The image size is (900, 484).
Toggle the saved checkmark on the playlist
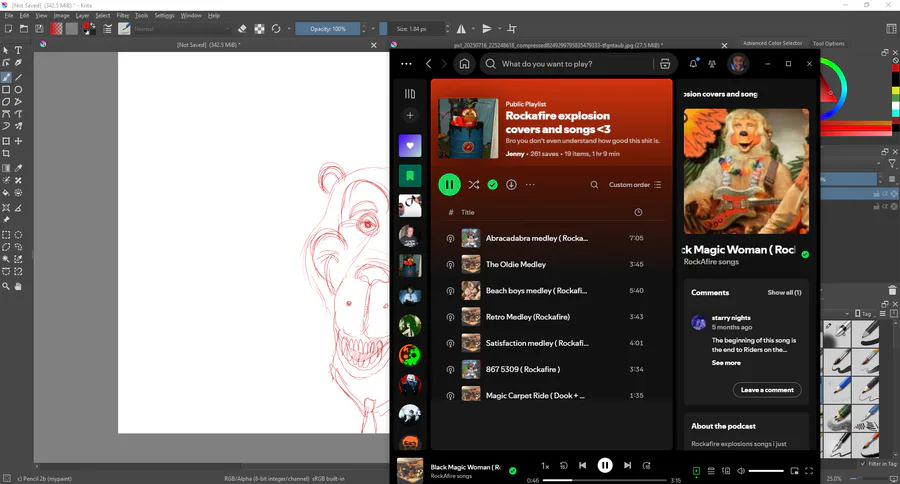[x=492, y=185]
